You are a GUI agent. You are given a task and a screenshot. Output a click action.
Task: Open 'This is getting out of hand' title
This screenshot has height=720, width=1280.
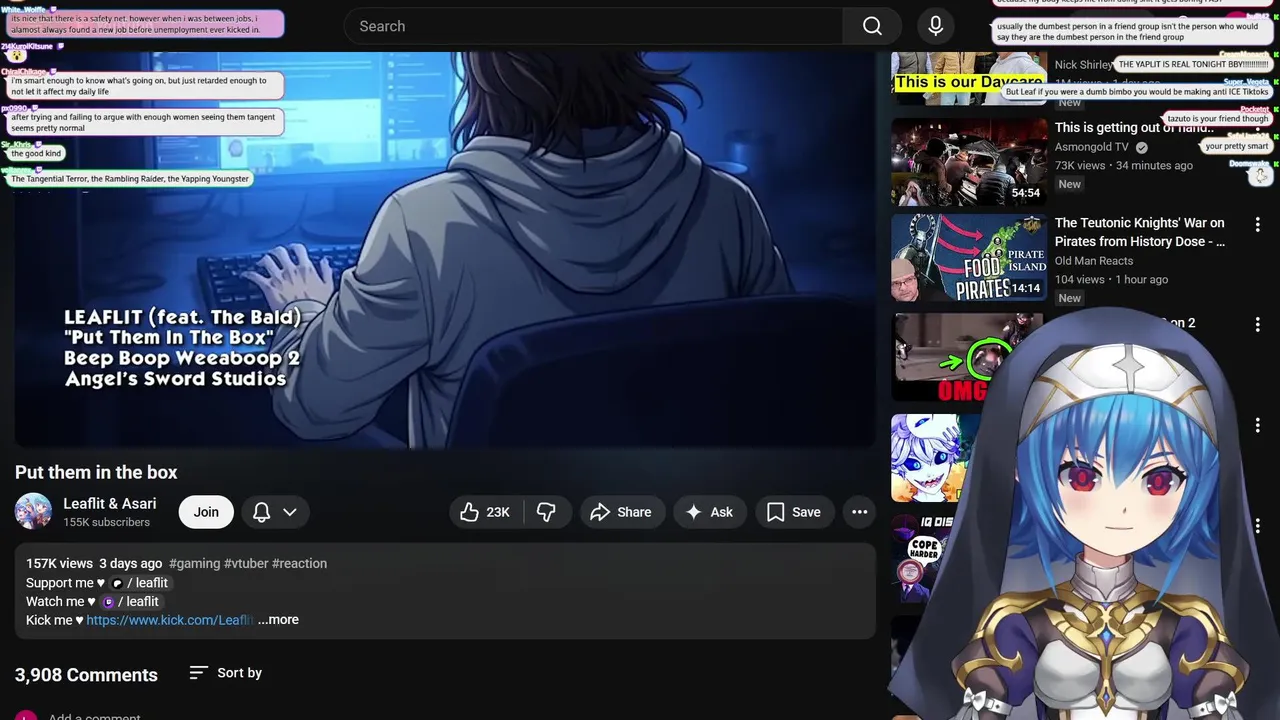click(x=1134, y=128)
